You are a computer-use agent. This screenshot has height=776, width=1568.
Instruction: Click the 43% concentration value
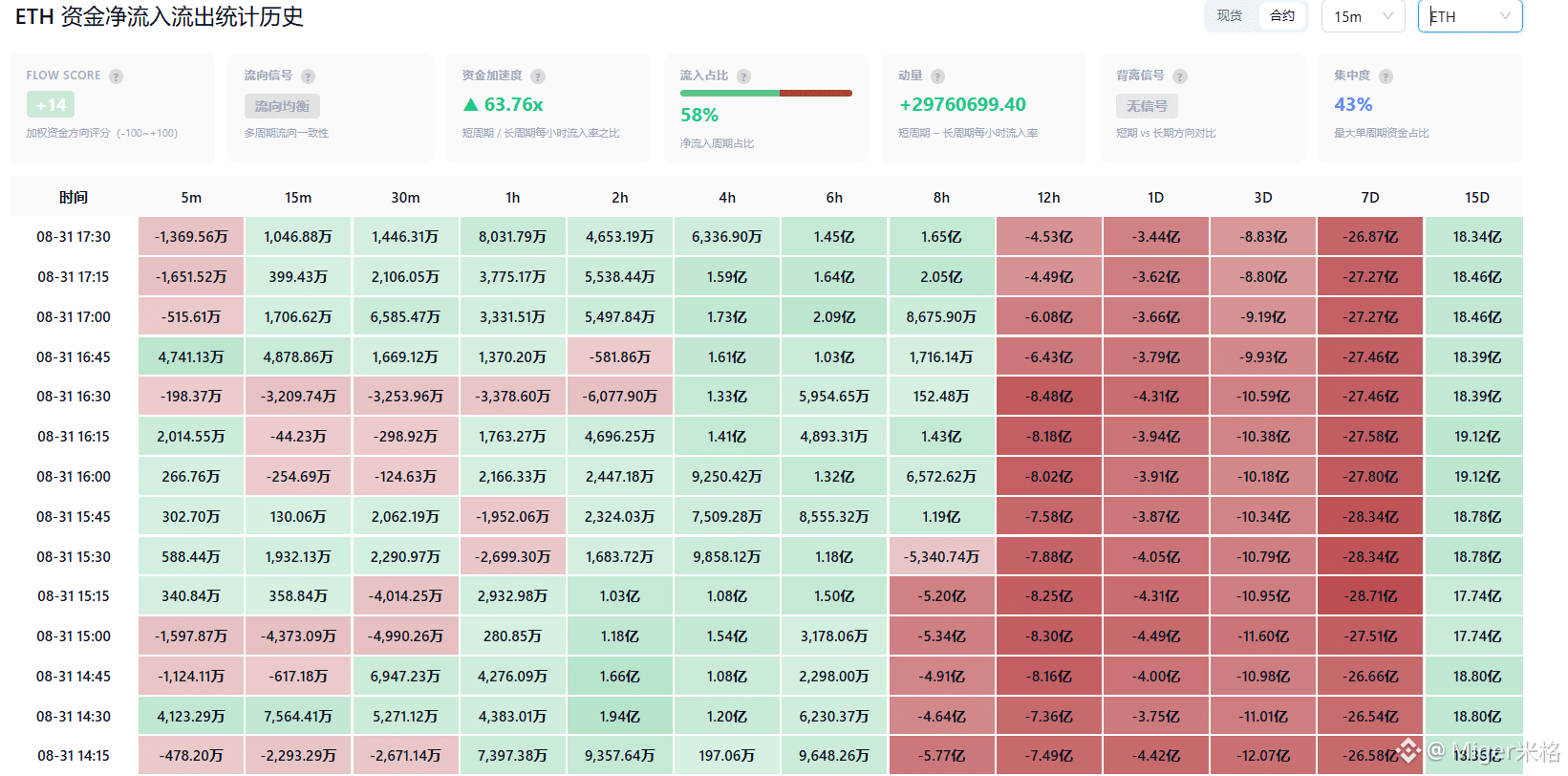click(1353, 104)
